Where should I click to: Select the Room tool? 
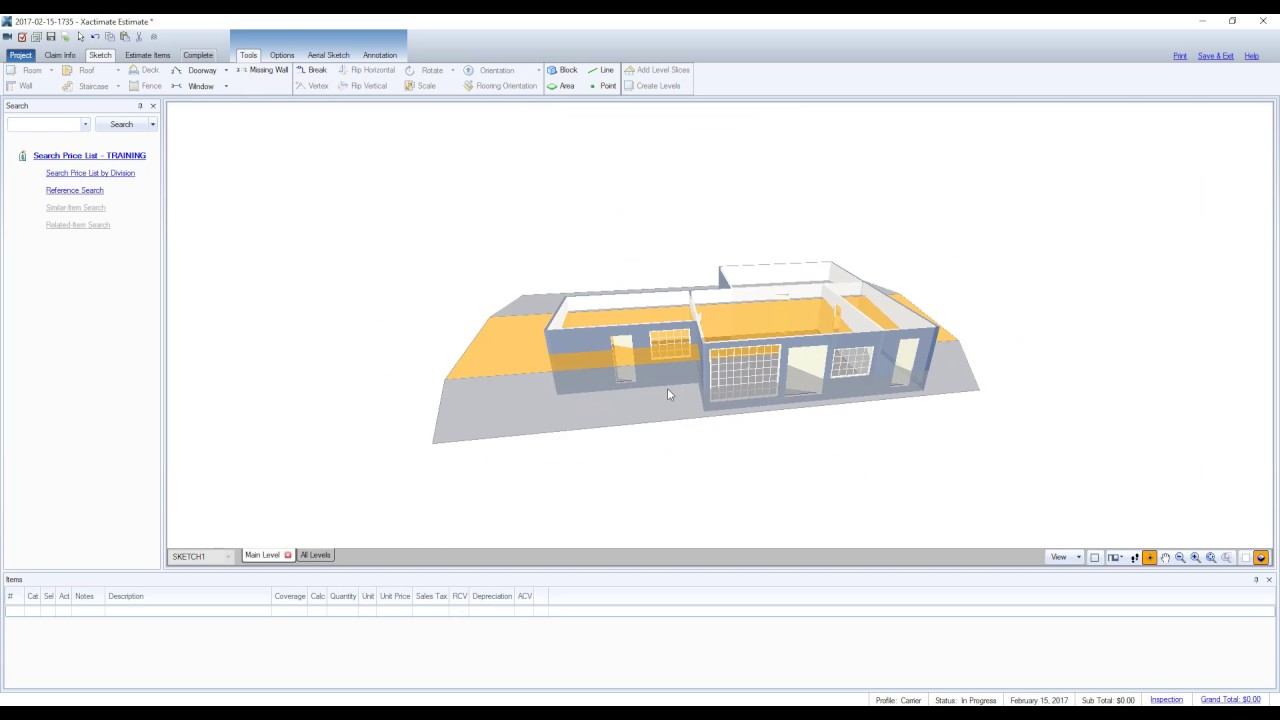point(25,70)
